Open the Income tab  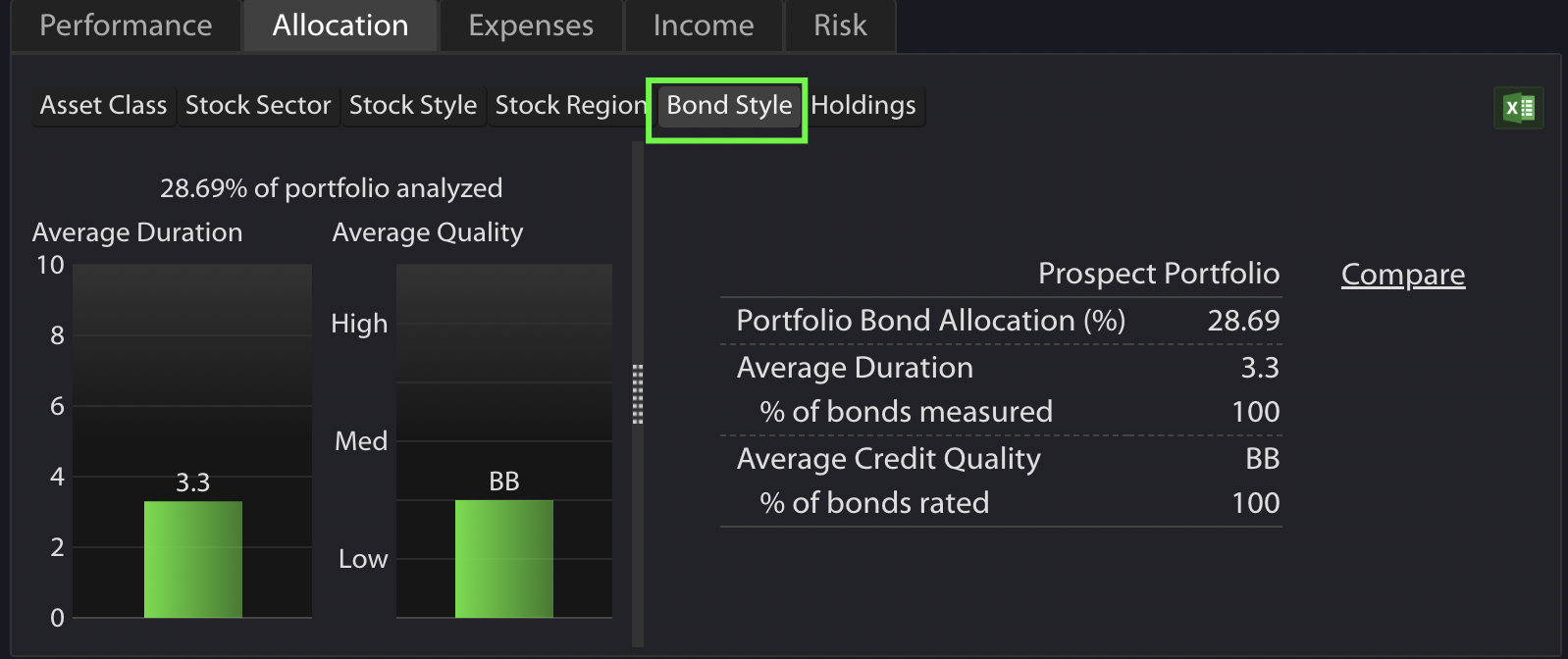704,25
